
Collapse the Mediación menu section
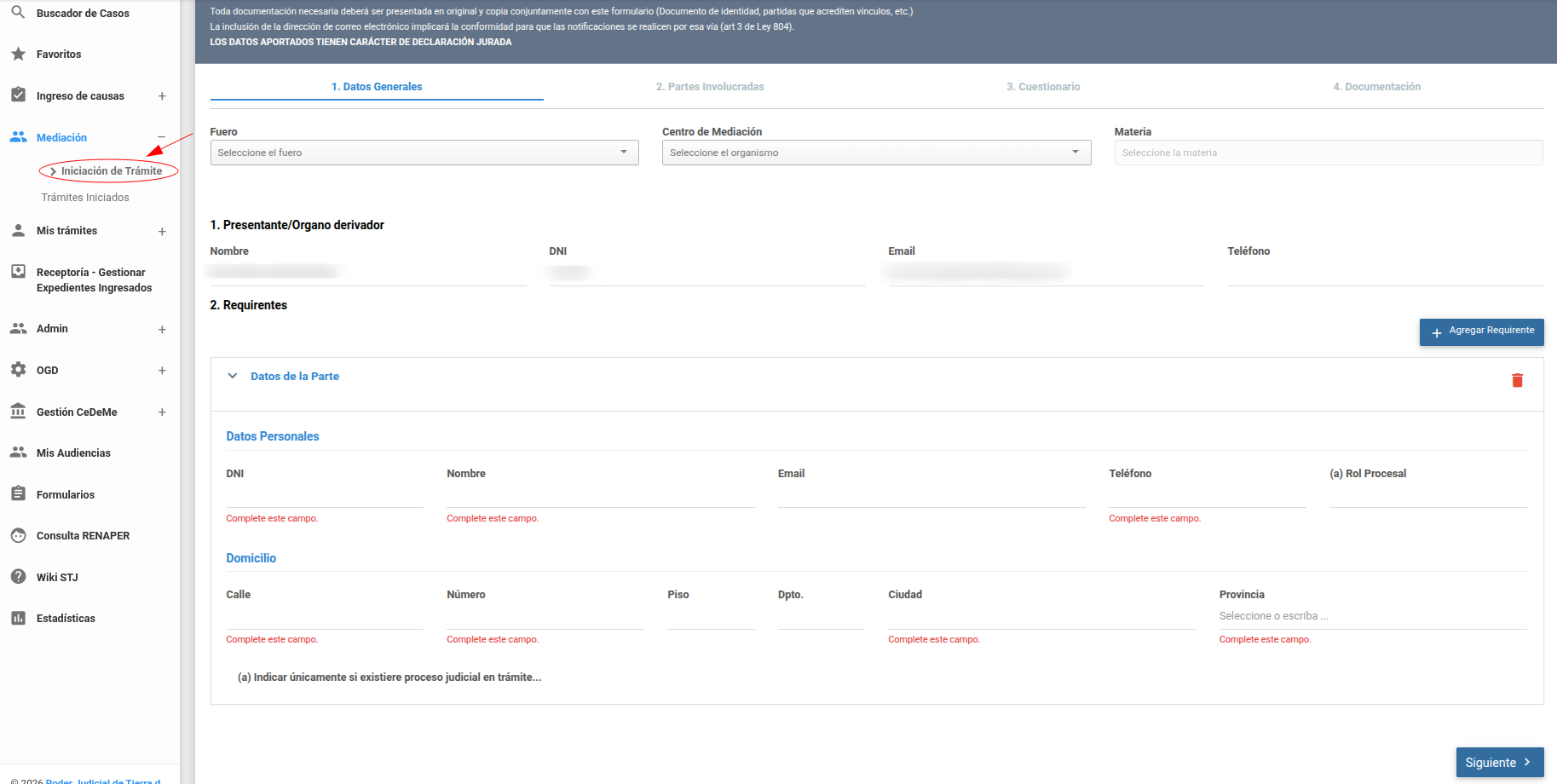162,137
